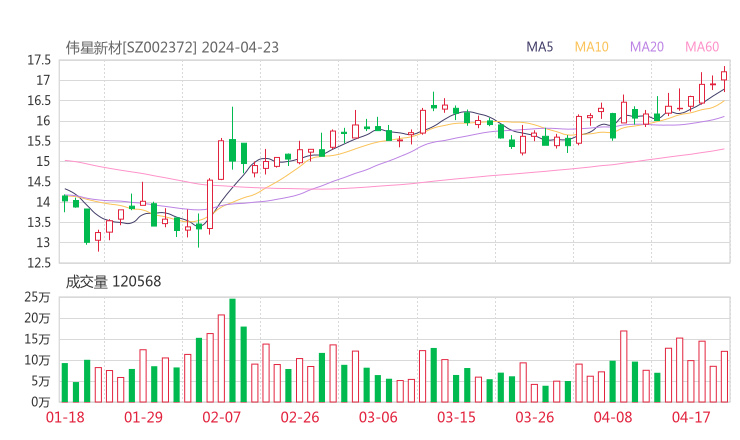Screen dimensions: 740x440
Task: Select the rightmost red volume bar
Action: click(x=724, y=377)
